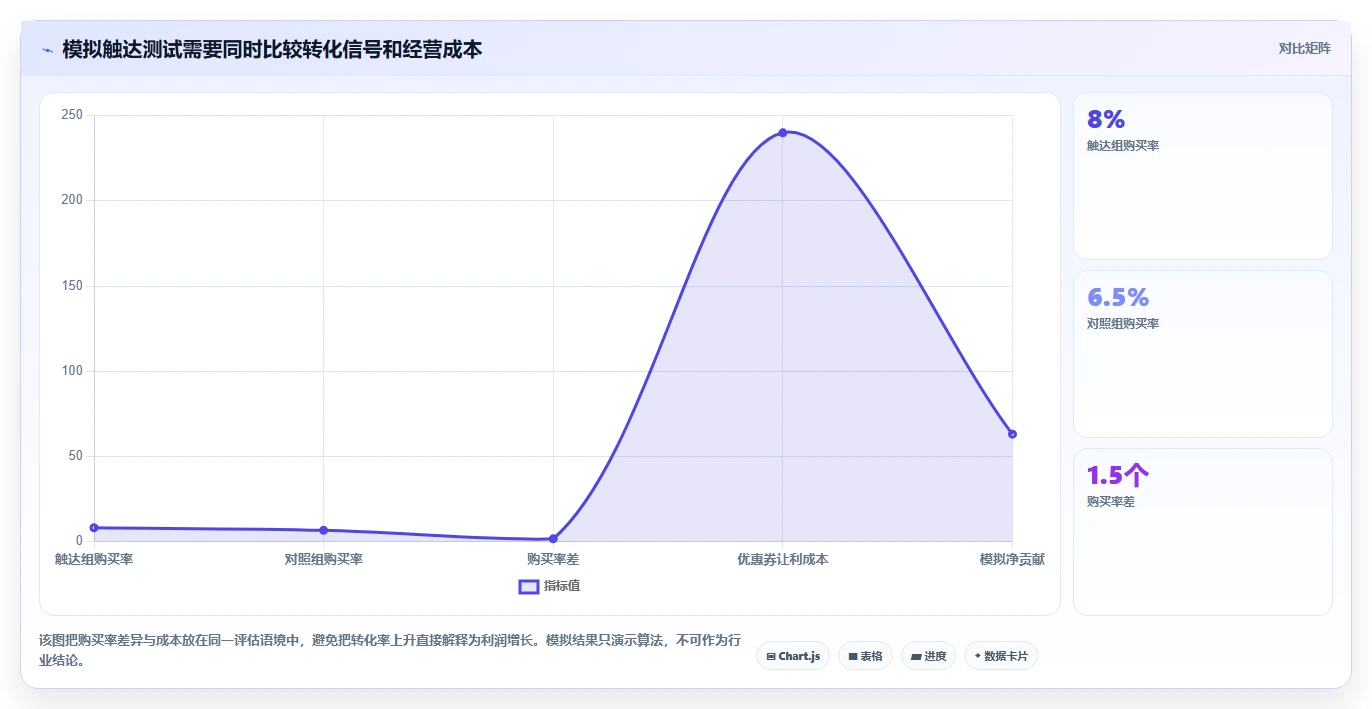Click the 对照组购买率 x-axis label

pos(323,560)
